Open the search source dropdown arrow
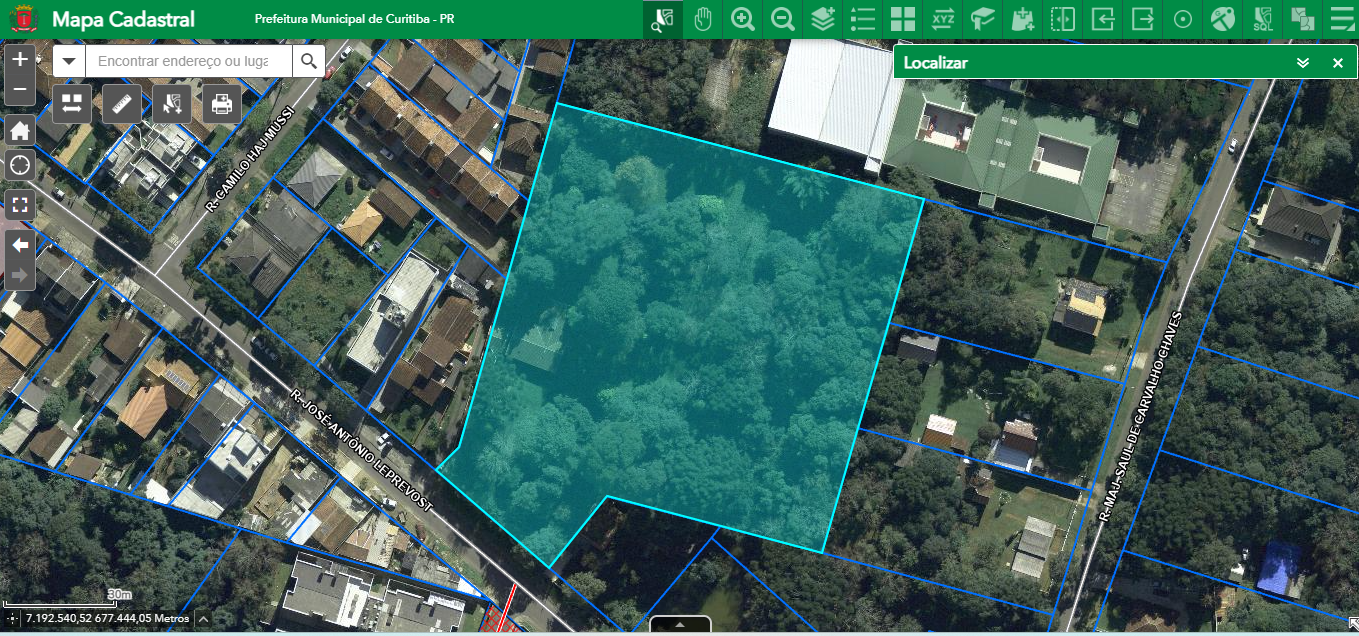Image resolution: width=1359 pixels, height=636 pixels. tap(69, 62)
